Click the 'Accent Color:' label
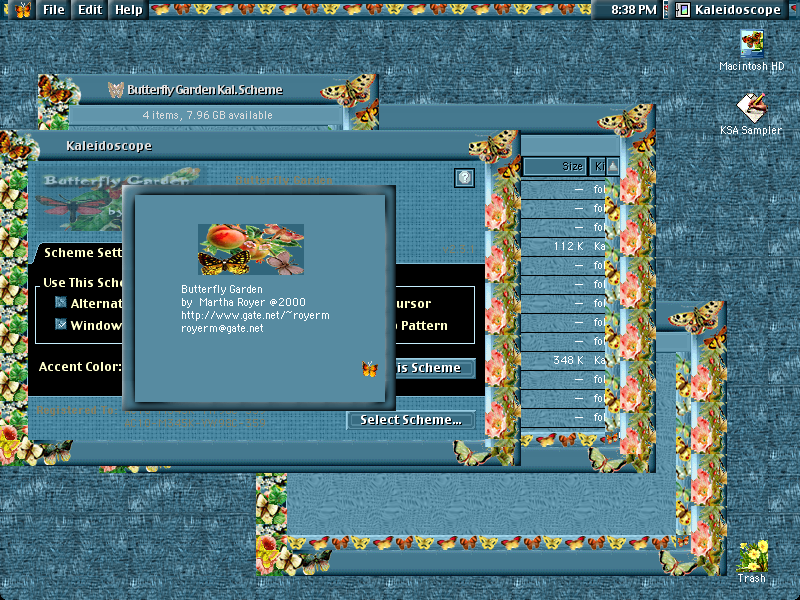The height and width of the screenshot is (600, 800). pos(80,366)
